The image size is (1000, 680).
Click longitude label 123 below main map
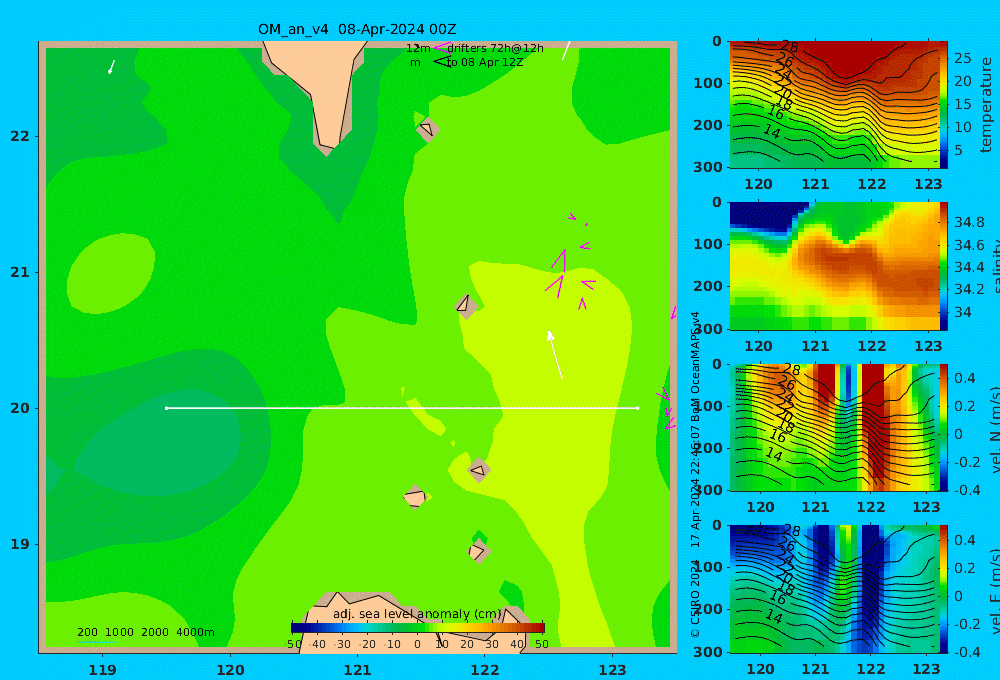click(613, 670)
